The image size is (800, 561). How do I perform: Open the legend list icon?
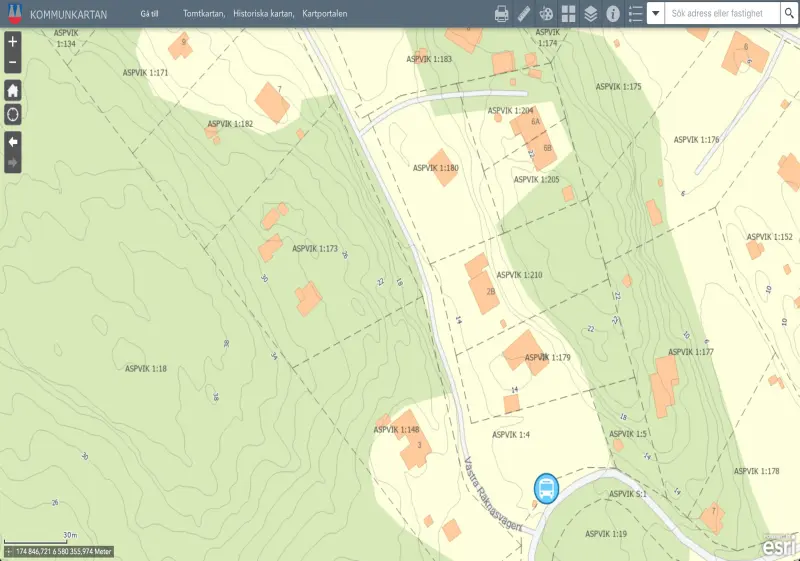[635, 14]
